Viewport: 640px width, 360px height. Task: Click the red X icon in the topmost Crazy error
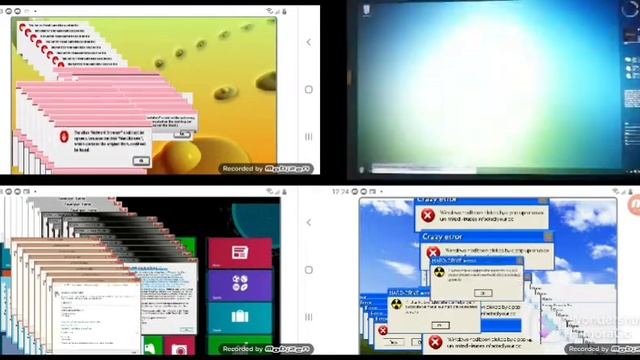tap(428, 215)
